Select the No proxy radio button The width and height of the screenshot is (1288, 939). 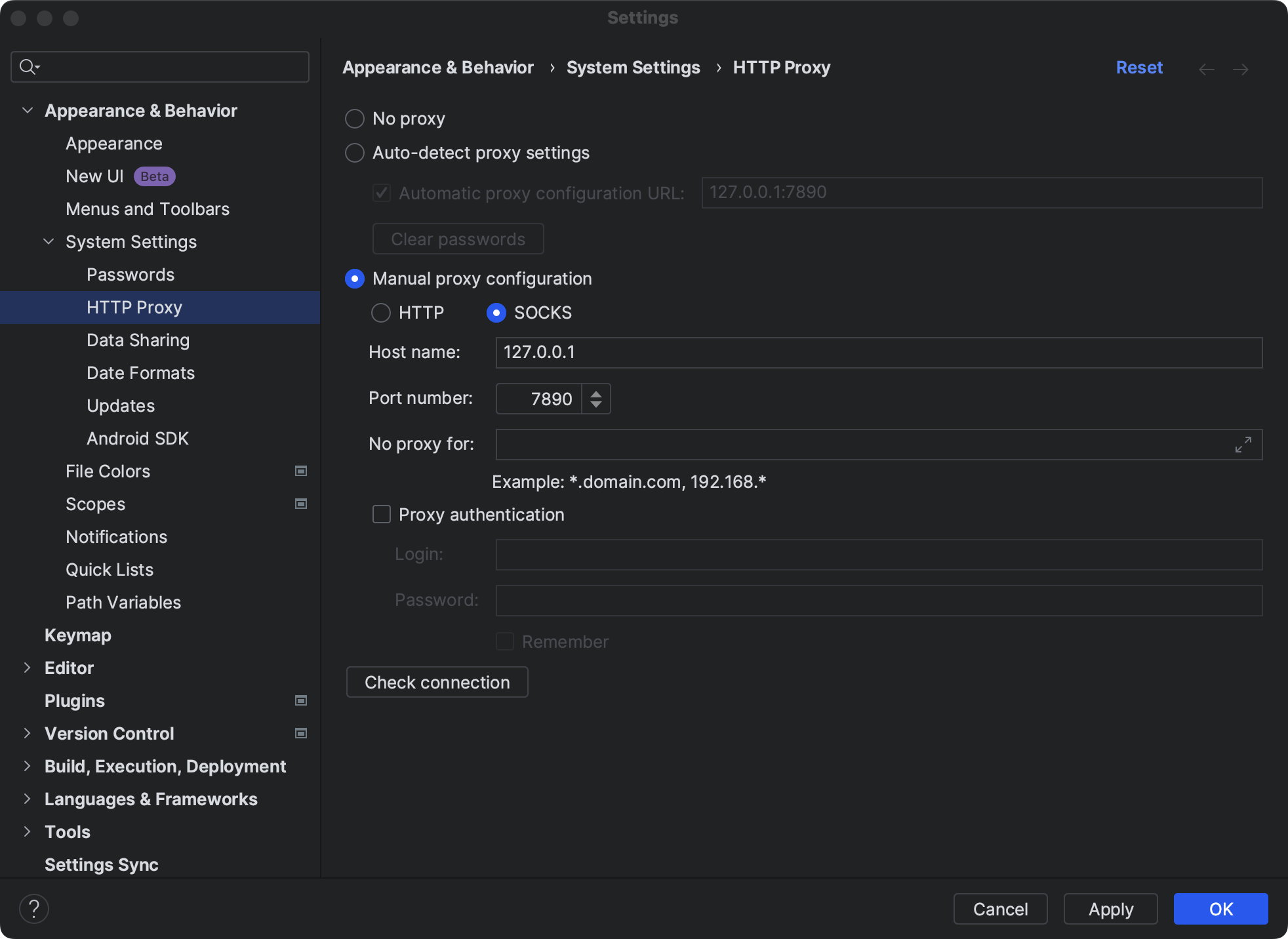pos(355,119)
